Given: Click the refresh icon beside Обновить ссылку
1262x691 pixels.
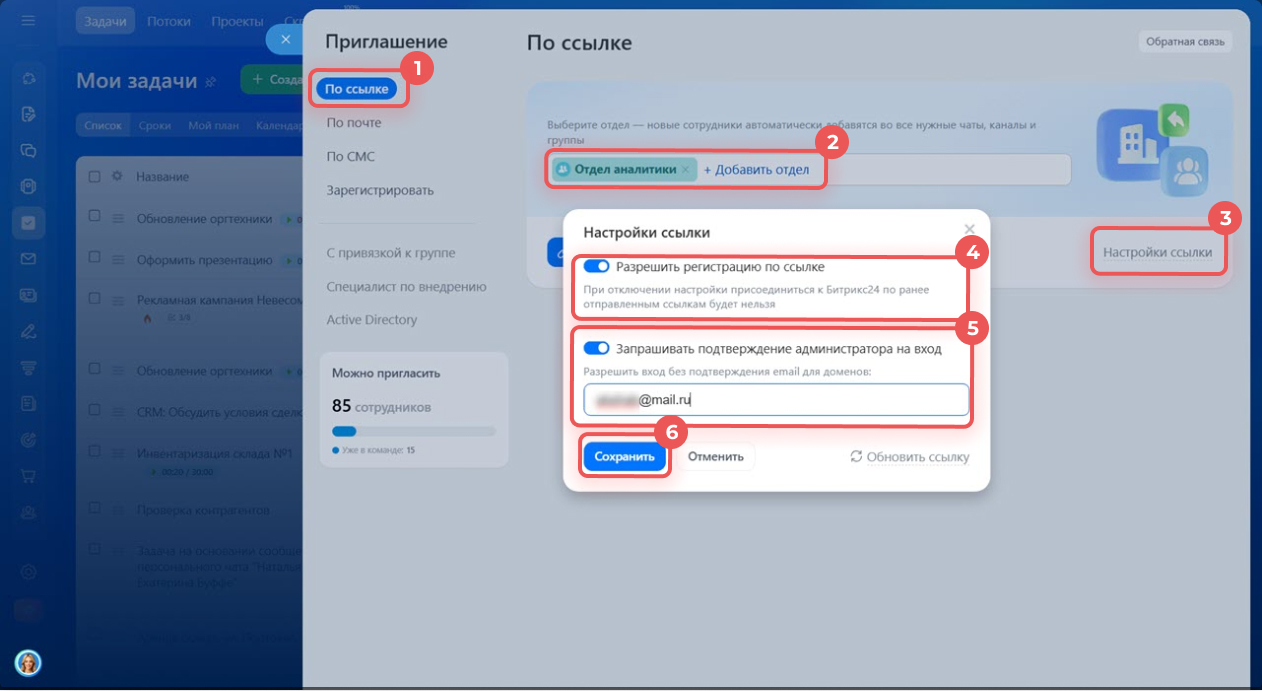Looking at the screenshot, I should pyautogui.click(x=856, y=457).
